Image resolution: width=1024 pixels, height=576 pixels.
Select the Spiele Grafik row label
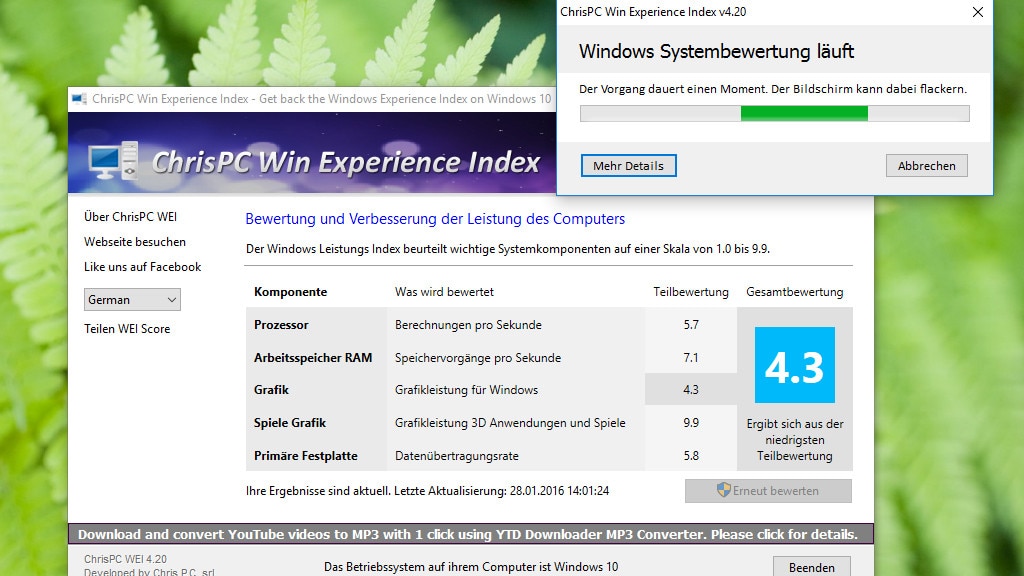[x=290, y=423]
